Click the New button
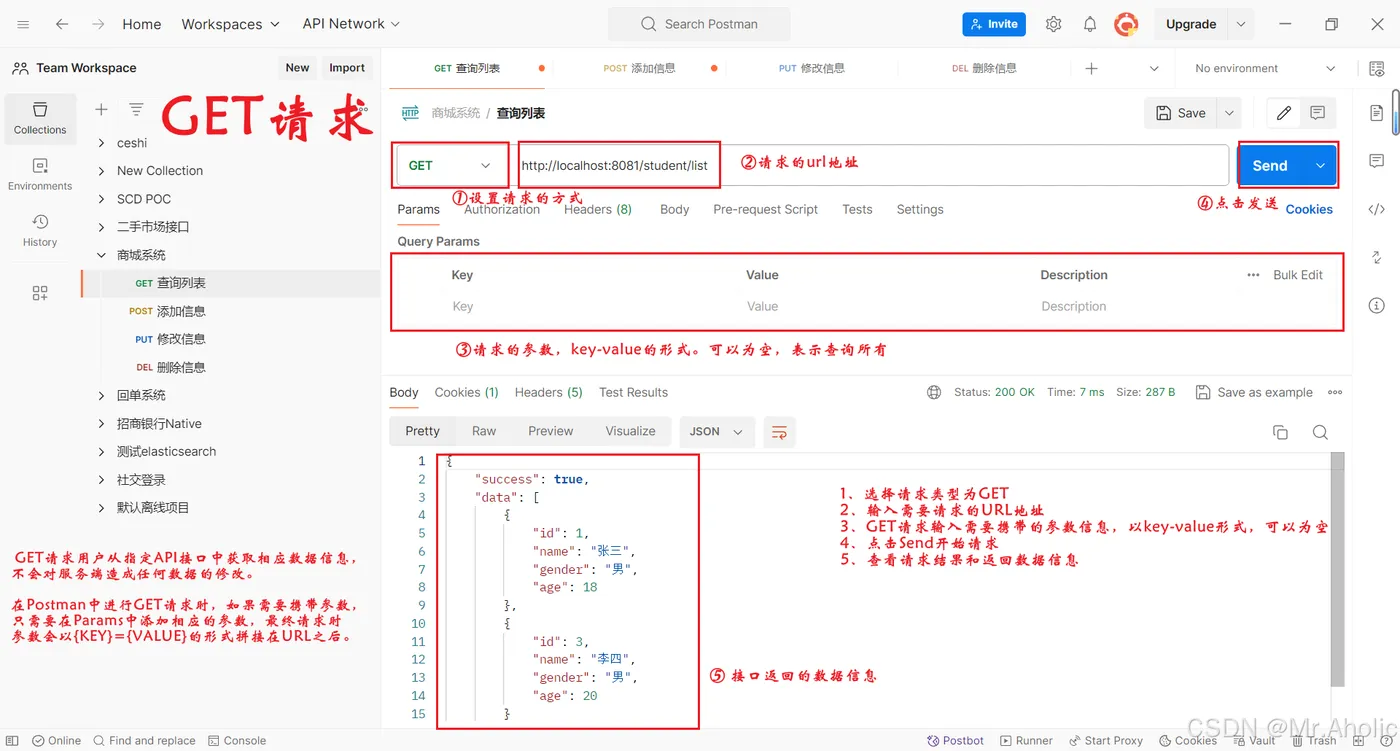 [x=297, y=68]
